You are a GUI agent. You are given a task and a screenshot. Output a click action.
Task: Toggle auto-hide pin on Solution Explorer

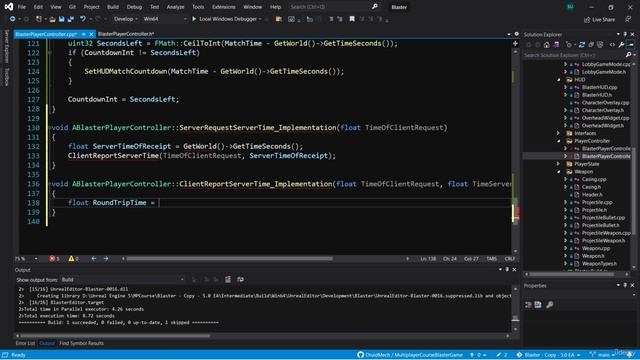pos(625,34)
